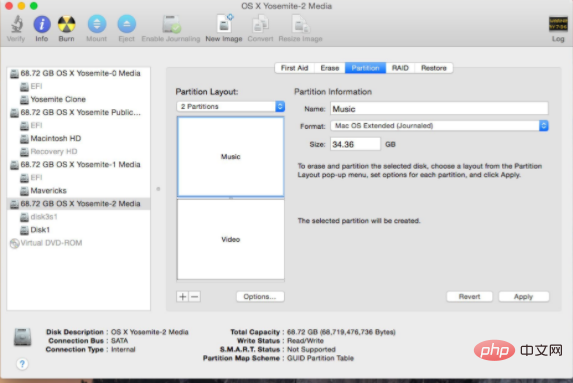
Task: Switch to the Restore tab
Action: tap(434, 68)
